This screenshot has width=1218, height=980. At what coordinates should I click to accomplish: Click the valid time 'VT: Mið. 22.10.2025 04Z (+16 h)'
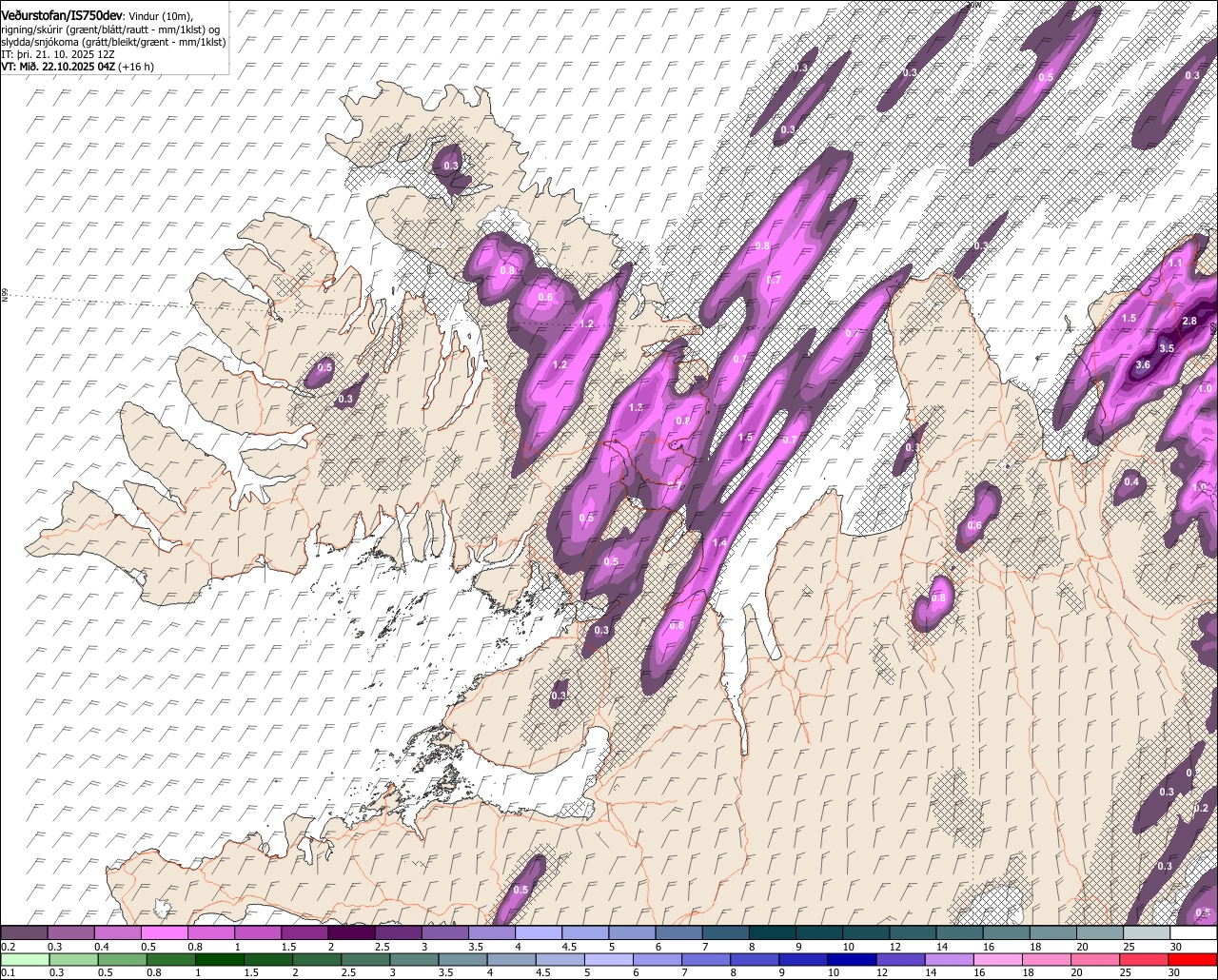click(78, 67)
